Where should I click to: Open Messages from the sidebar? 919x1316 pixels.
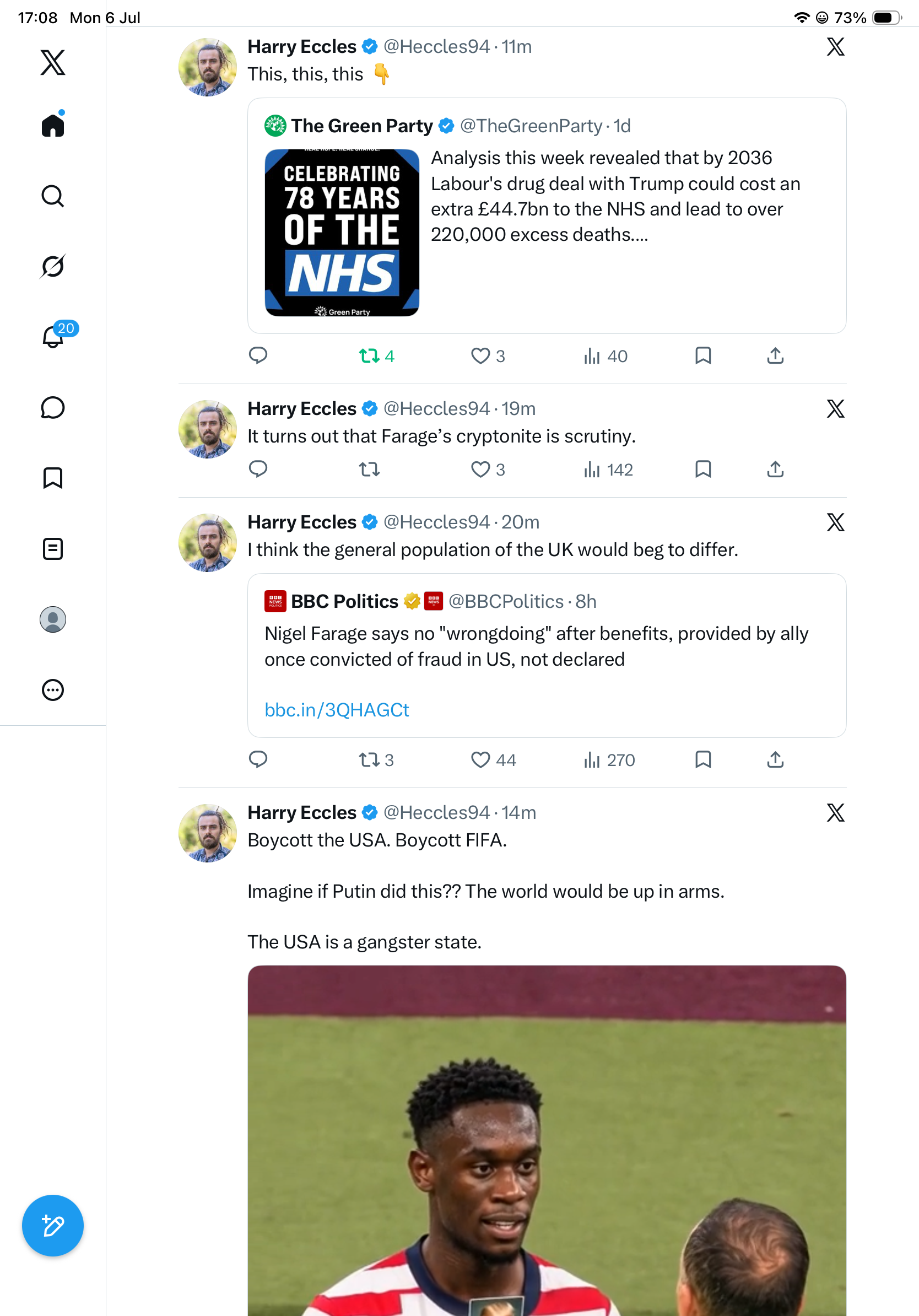coord(53,407)
